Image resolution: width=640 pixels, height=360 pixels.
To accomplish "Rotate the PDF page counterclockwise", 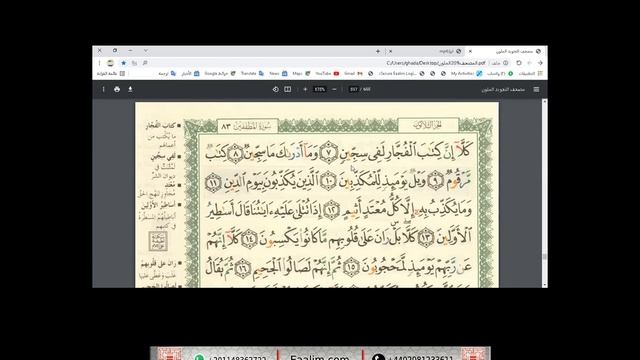I will point(276,89).
